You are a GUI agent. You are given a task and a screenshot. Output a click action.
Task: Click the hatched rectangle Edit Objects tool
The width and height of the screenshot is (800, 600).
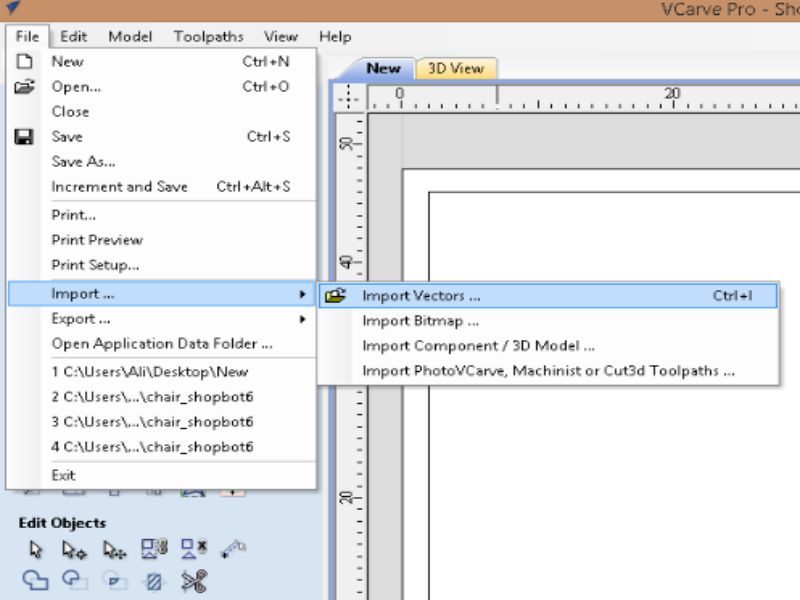(x=154, y=581)
